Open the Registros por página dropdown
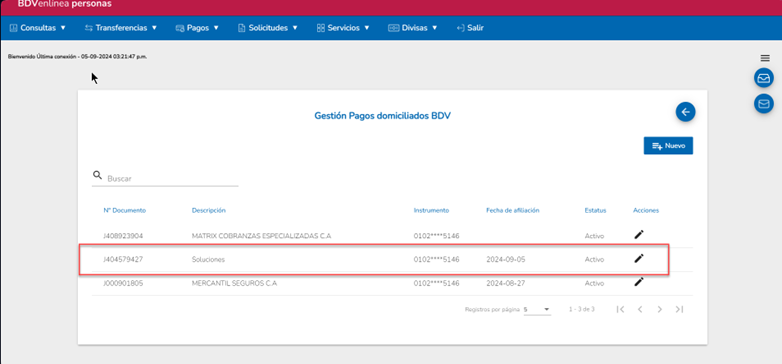Image resolution: width=782 pixels, height=364 pixels. click(x=537, y=310)
